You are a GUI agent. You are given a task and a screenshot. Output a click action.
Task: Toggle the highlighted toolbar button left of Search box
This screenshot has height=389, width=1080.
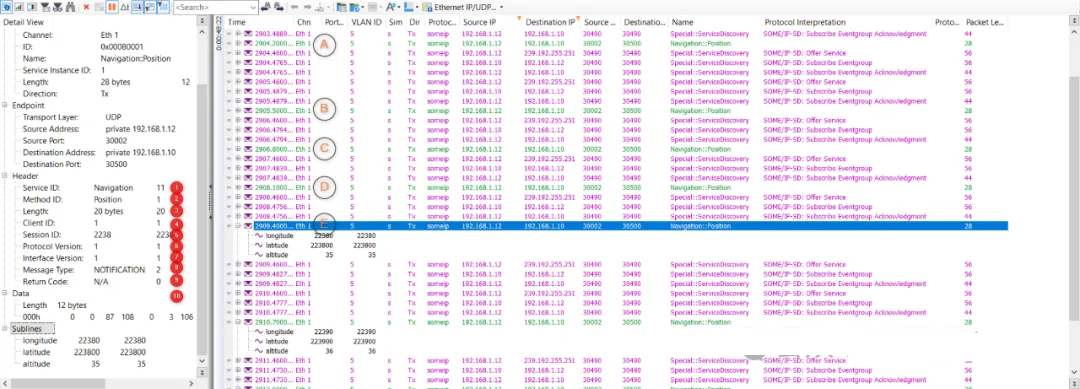[x=163, y=7]
